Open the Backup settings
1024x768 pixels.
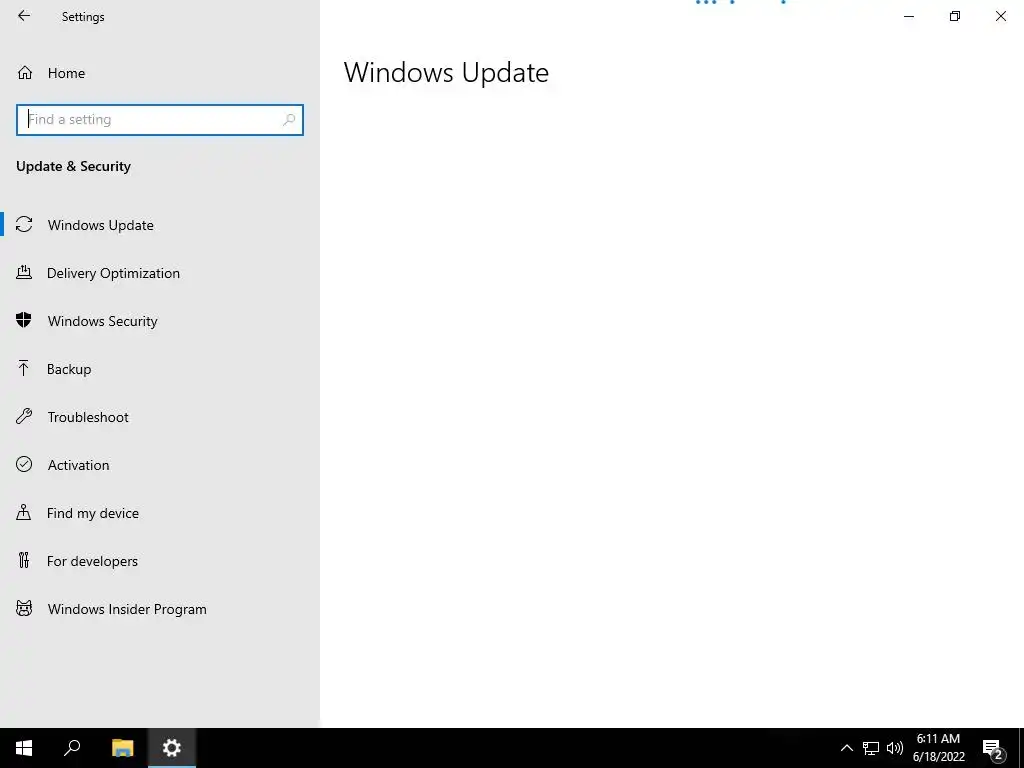click(x=160, y=369)
